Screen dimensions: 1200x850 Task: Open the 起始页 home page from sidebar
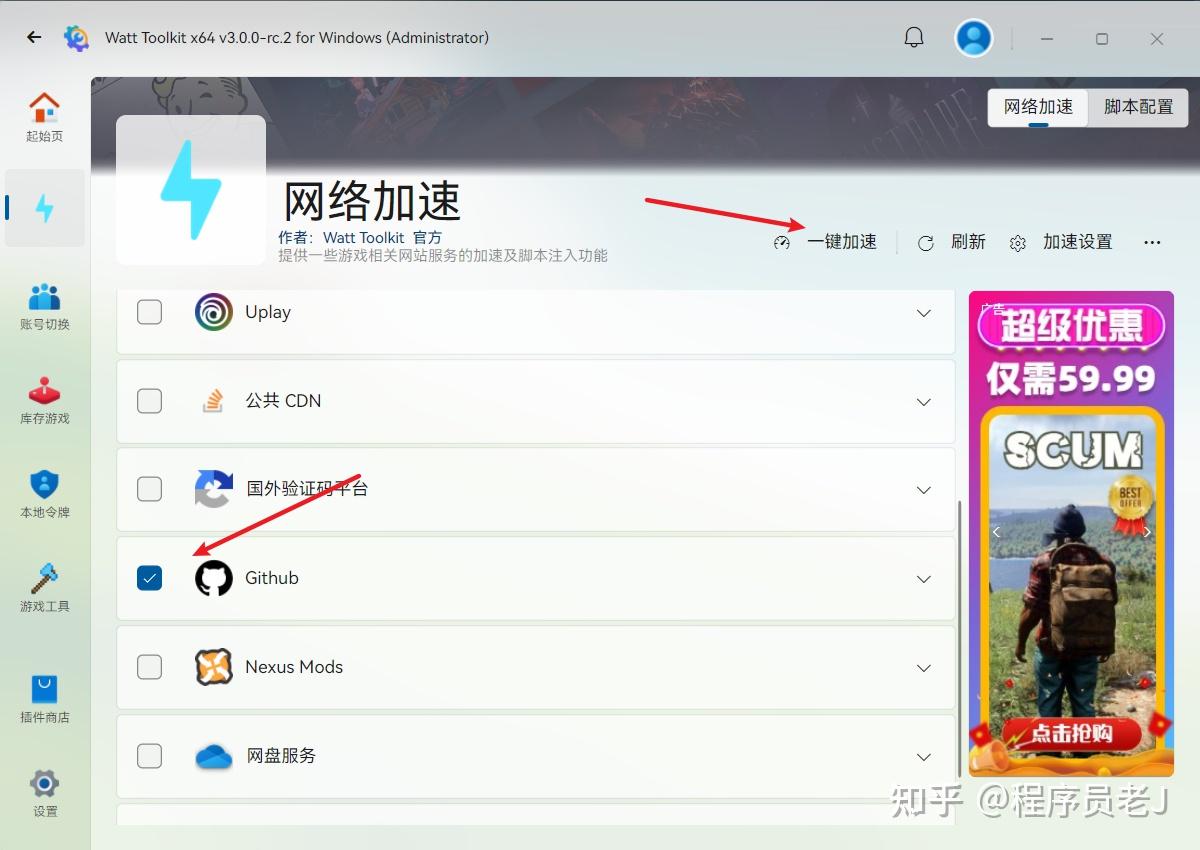(x=43, y=113)
